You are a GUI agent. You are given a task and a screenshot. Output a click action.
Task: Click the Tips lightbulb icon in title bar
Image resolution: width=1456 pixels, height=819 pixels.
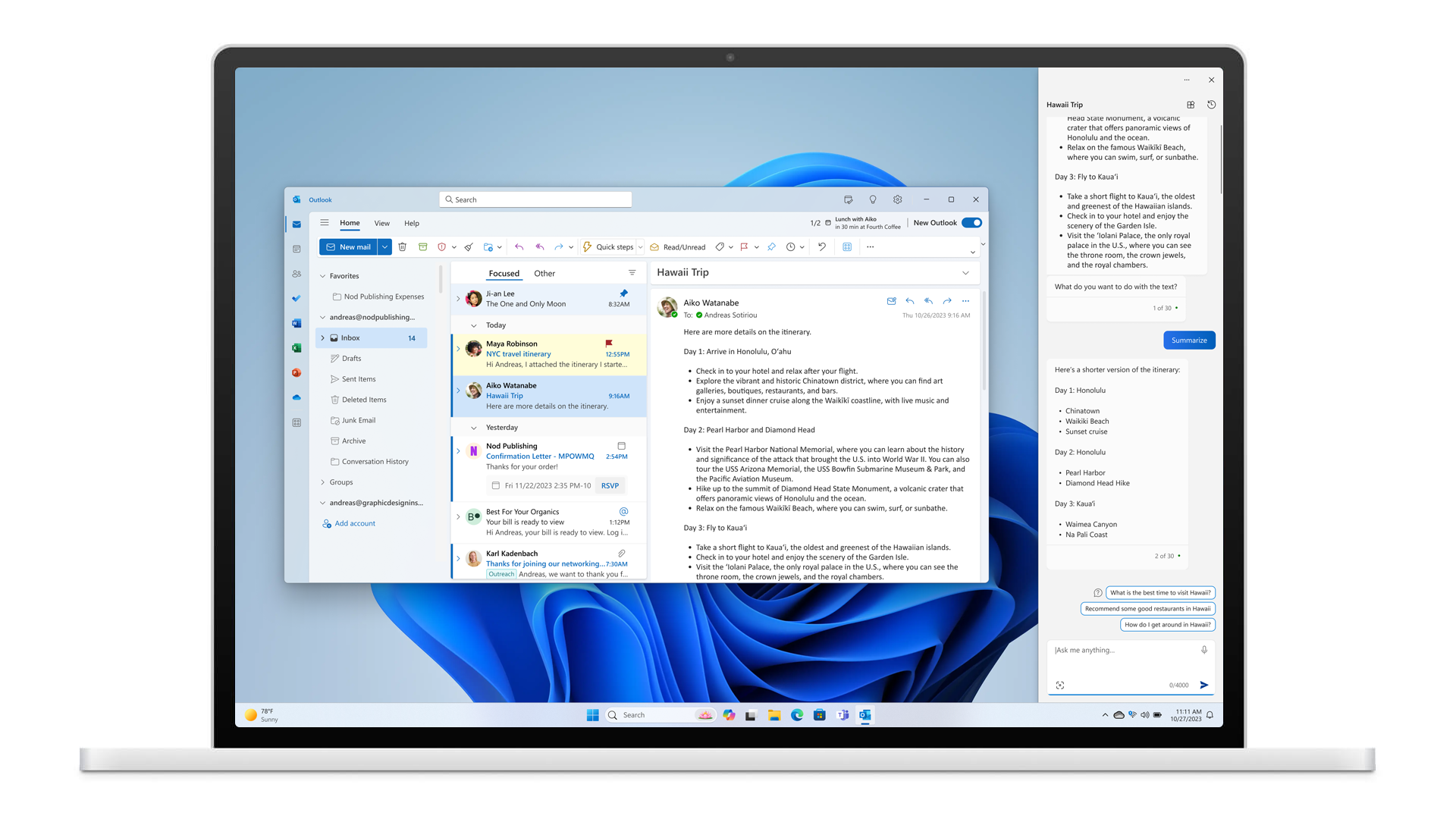(873, 199)
